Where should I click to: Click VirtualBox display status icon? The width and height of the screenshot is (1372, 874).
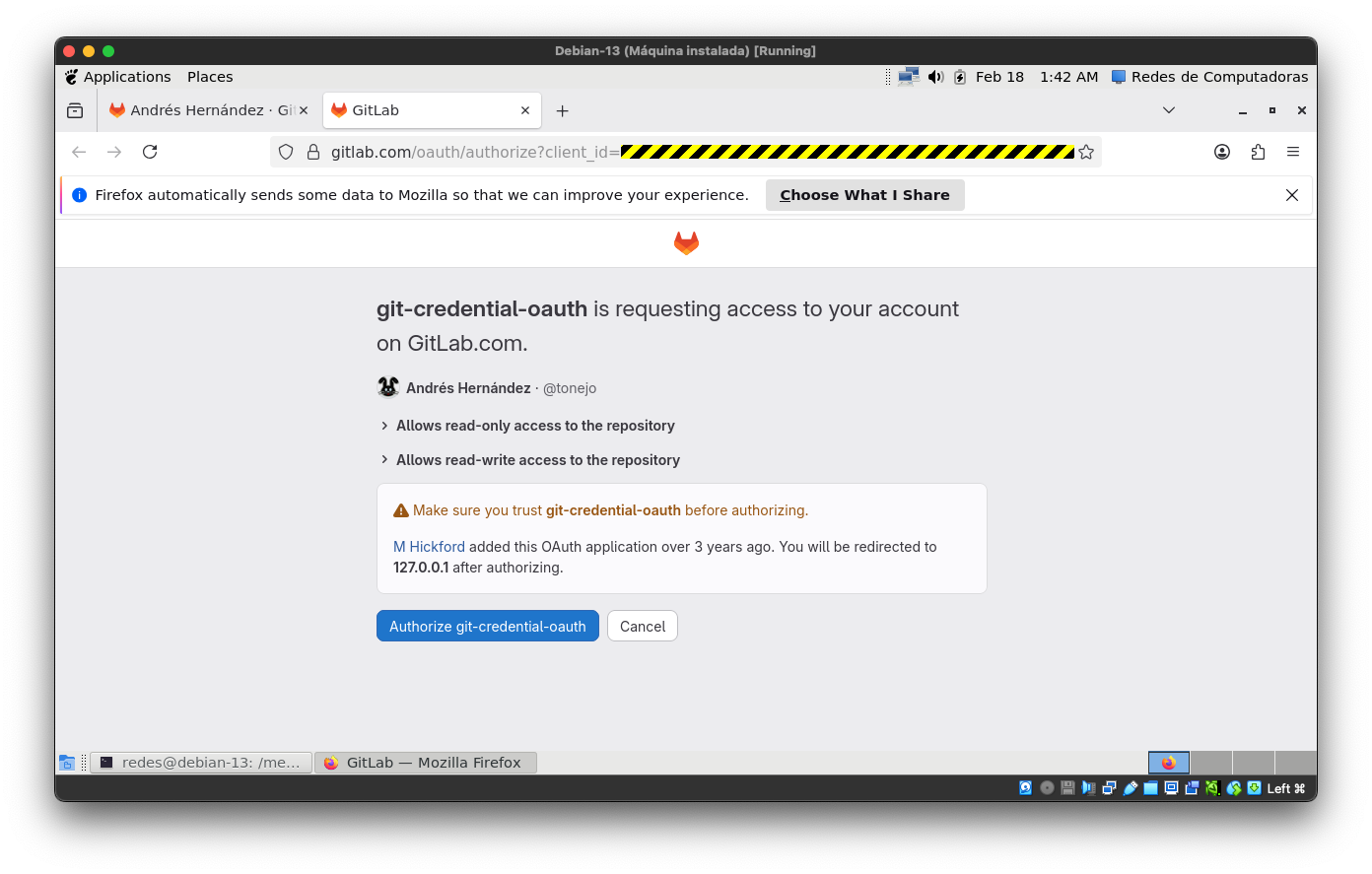pos(1171,788)
